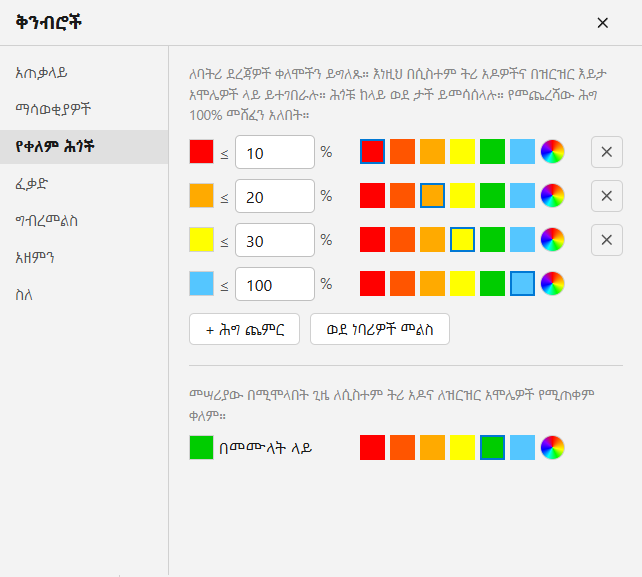This screenshot has height=577, width=642.
Task: Open custom color wheel for 100% rule
Action: click(553, 283)
